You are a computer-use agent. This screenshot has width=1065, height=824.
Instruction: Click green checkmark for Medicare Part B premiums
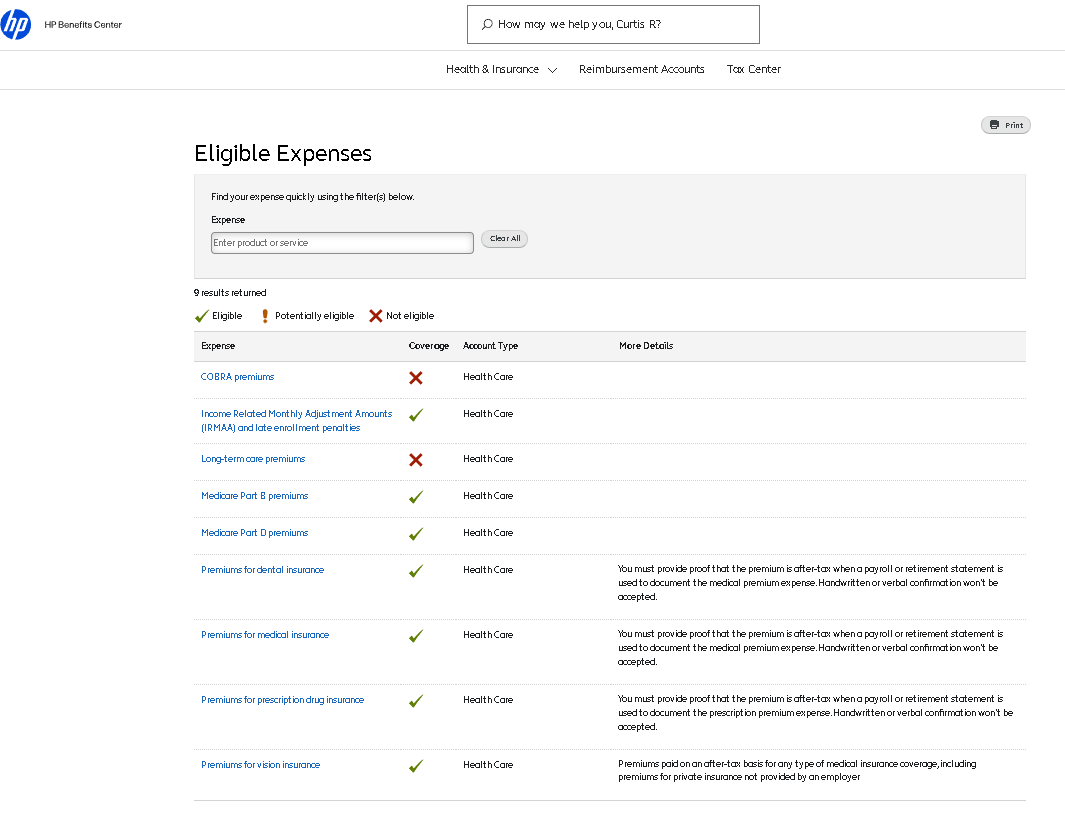416,497
